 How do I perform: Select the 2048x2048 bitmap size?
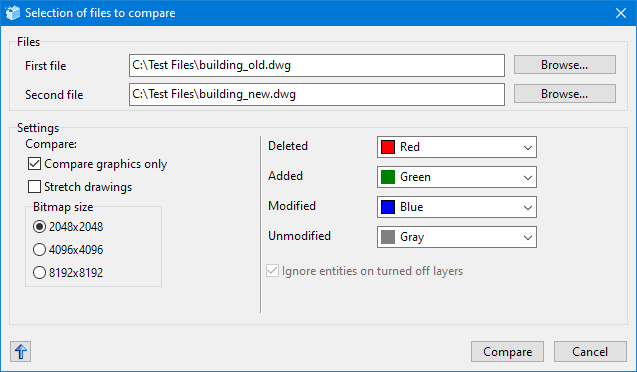(x=39, y=227)
